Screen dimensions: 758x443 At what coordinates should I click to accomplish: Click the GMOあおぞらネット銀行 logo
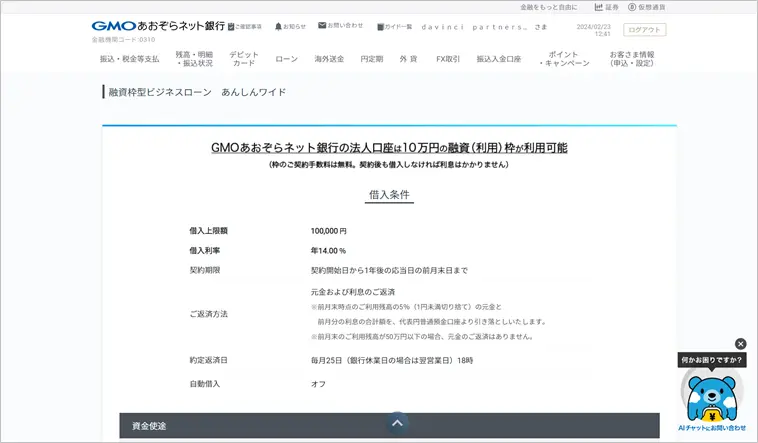pos(158,26)
